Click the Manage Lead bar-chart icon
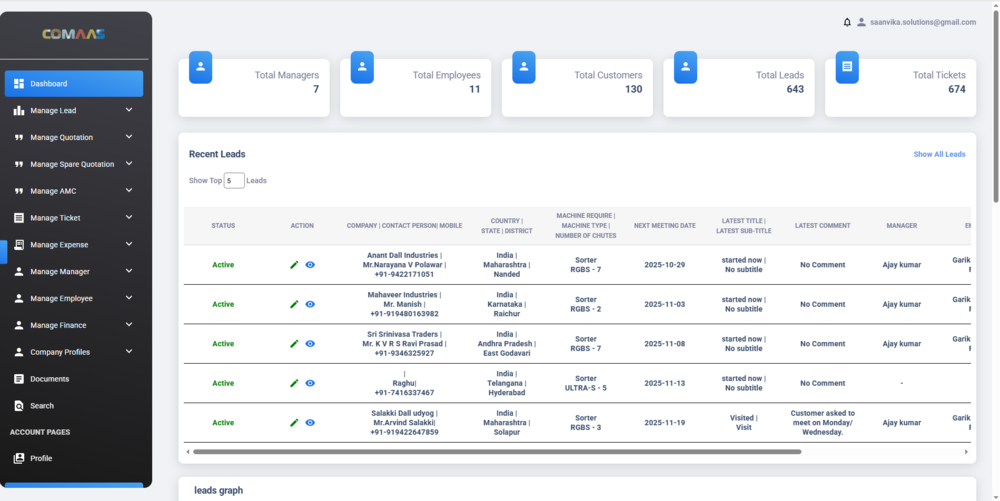The width and height of the screenshot is (1000, 501). [x=19, y=110]
